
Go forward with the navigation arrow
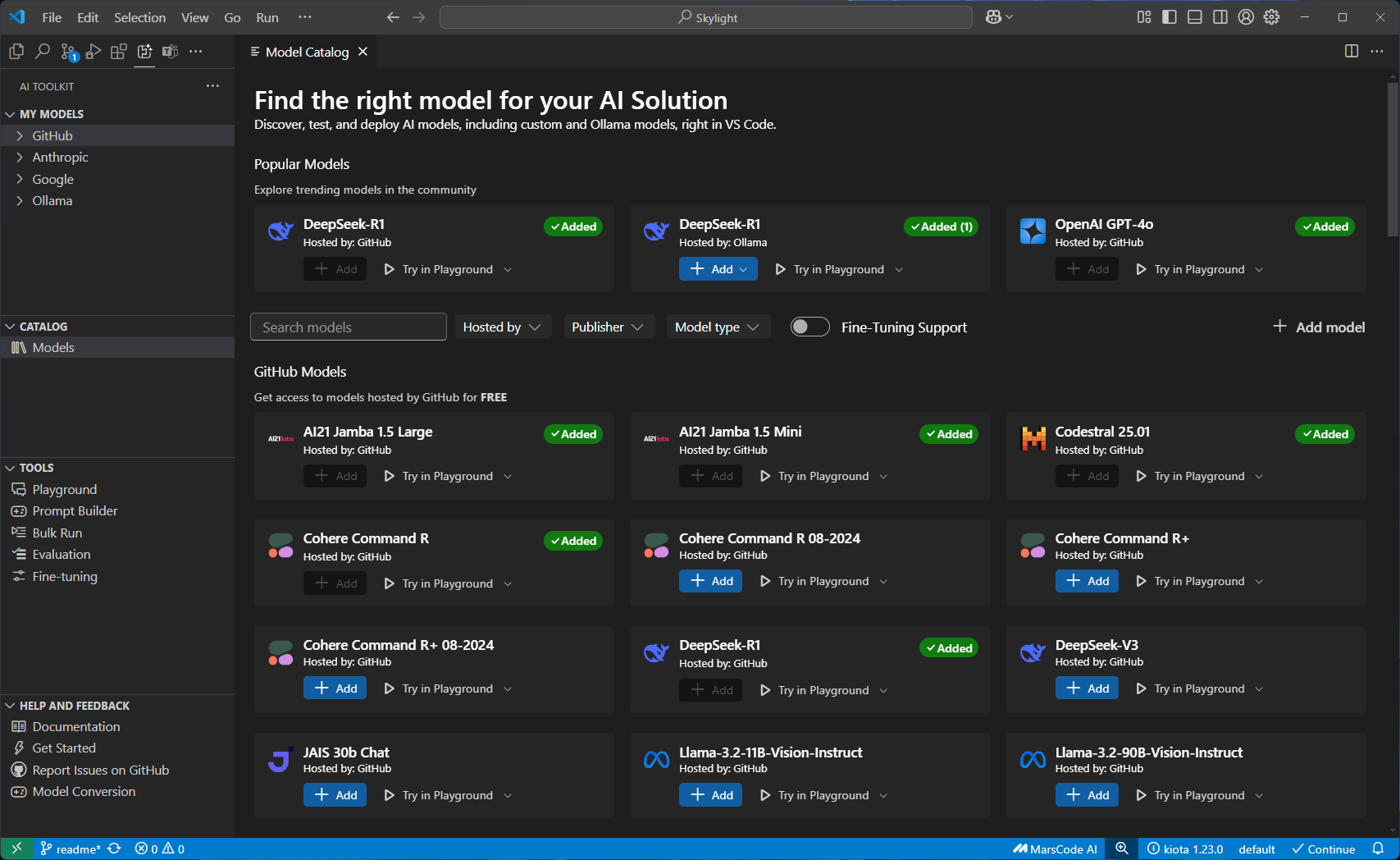[419, 17]
